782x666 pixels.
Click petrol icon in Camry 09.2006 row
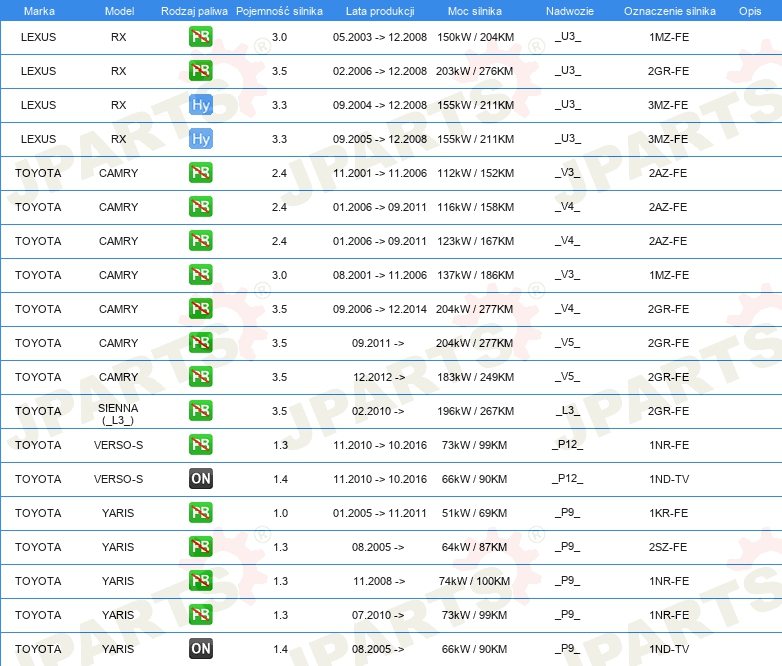click(x=200, y=308)
